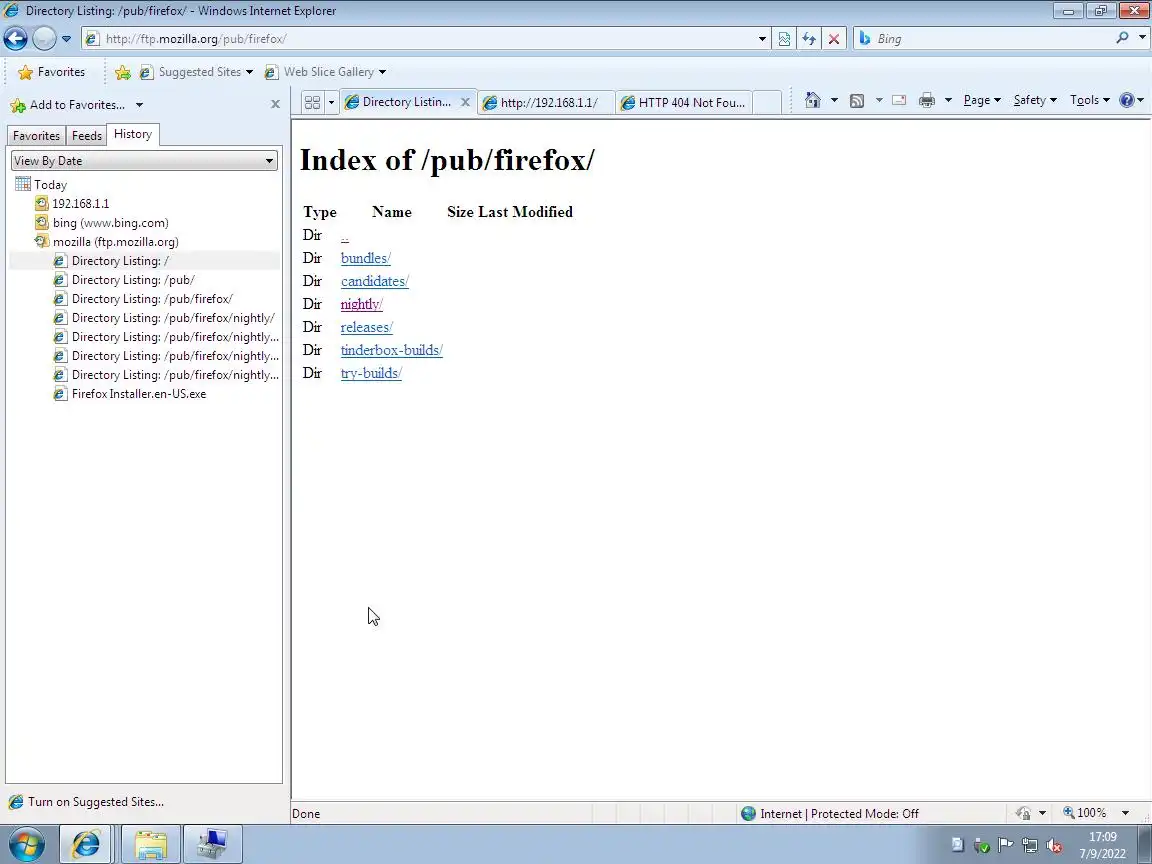Click the Print icon
The height and width of the screenshot is (864, 1152).
927,100
